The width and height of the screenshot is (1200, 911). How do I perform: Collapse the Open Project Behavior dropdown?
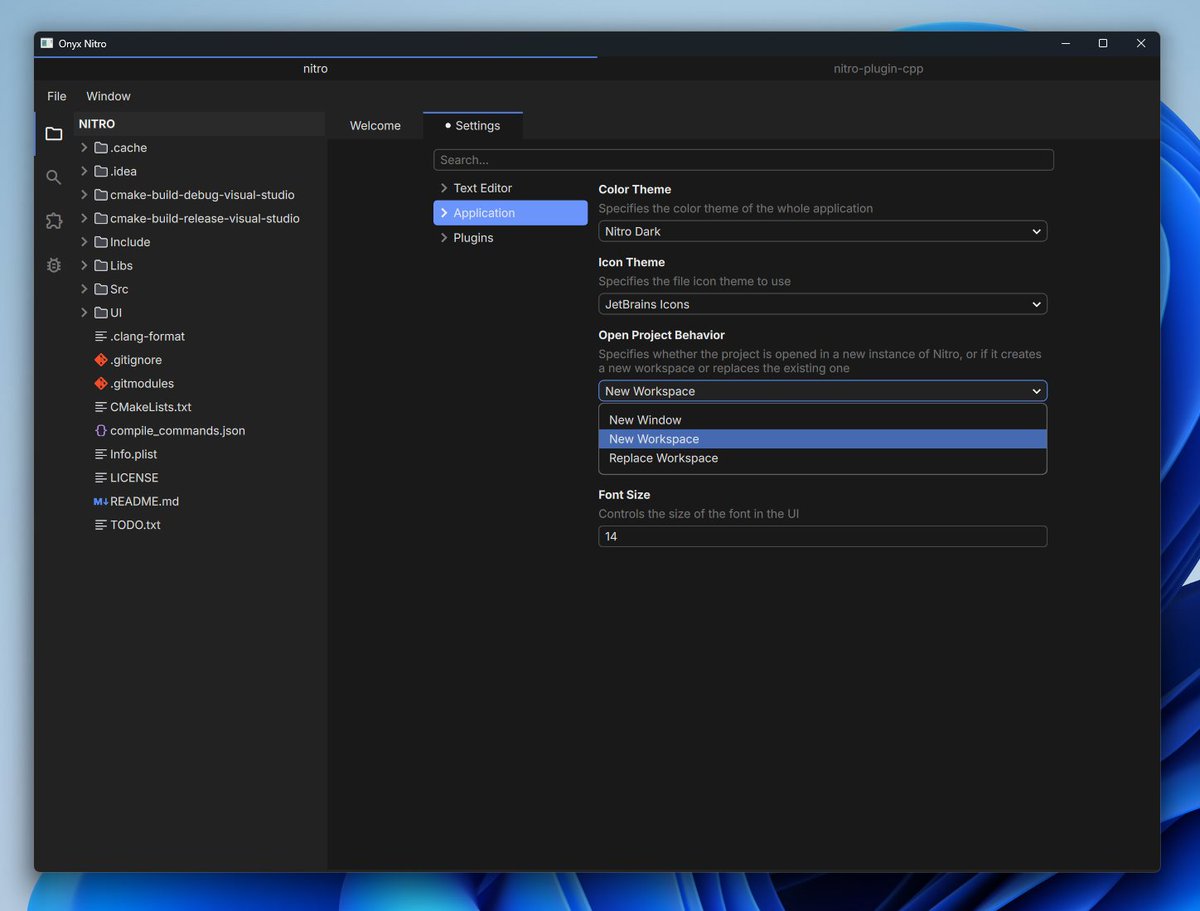pos(822,391)
